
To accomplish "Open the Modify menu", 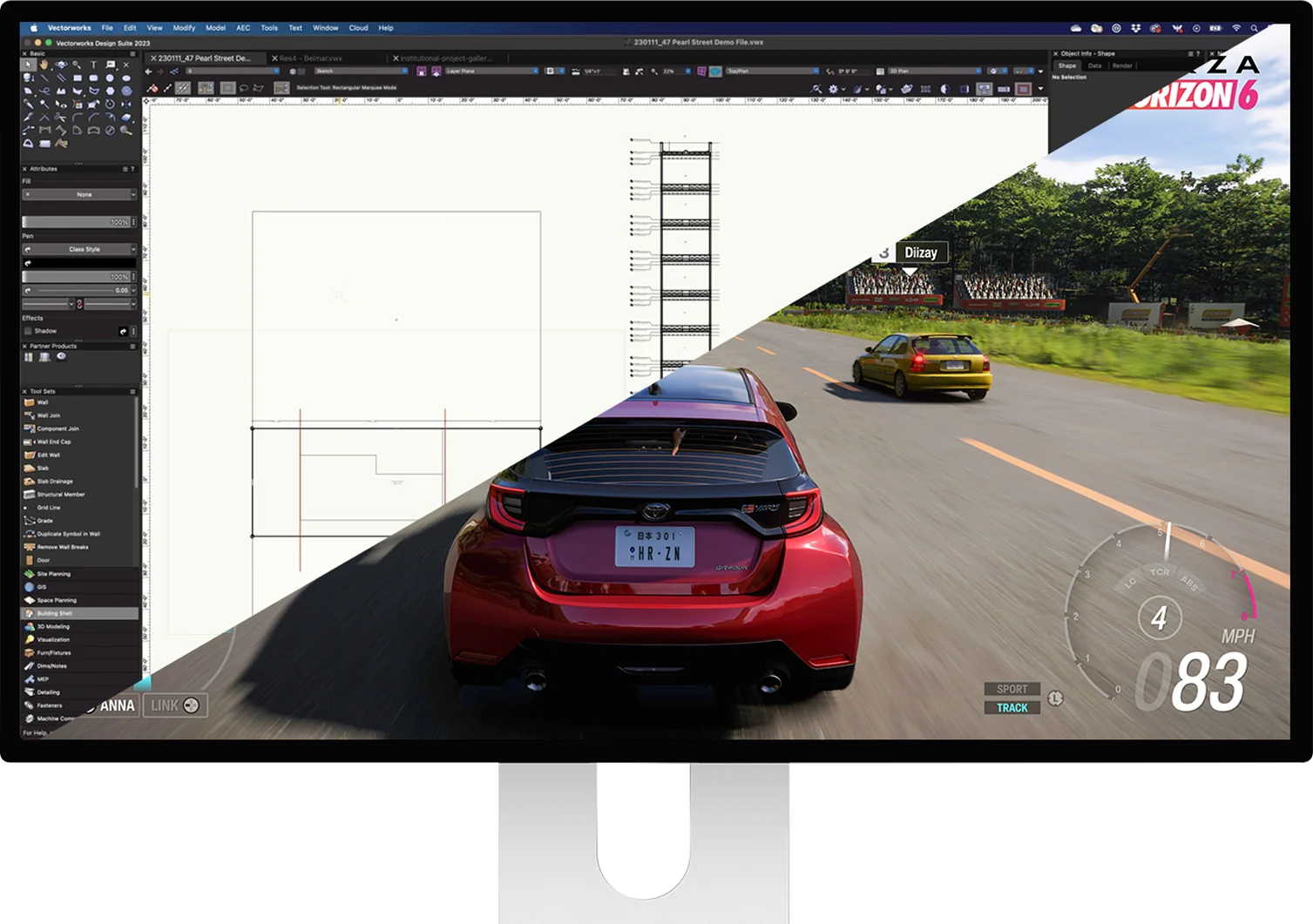I will 184,28.
